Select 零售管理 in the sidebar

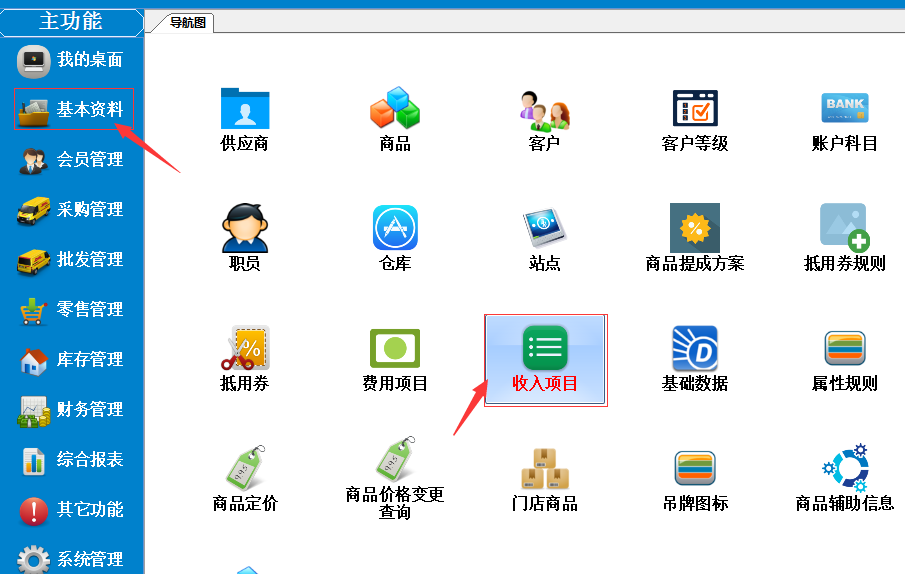point(70,310)
